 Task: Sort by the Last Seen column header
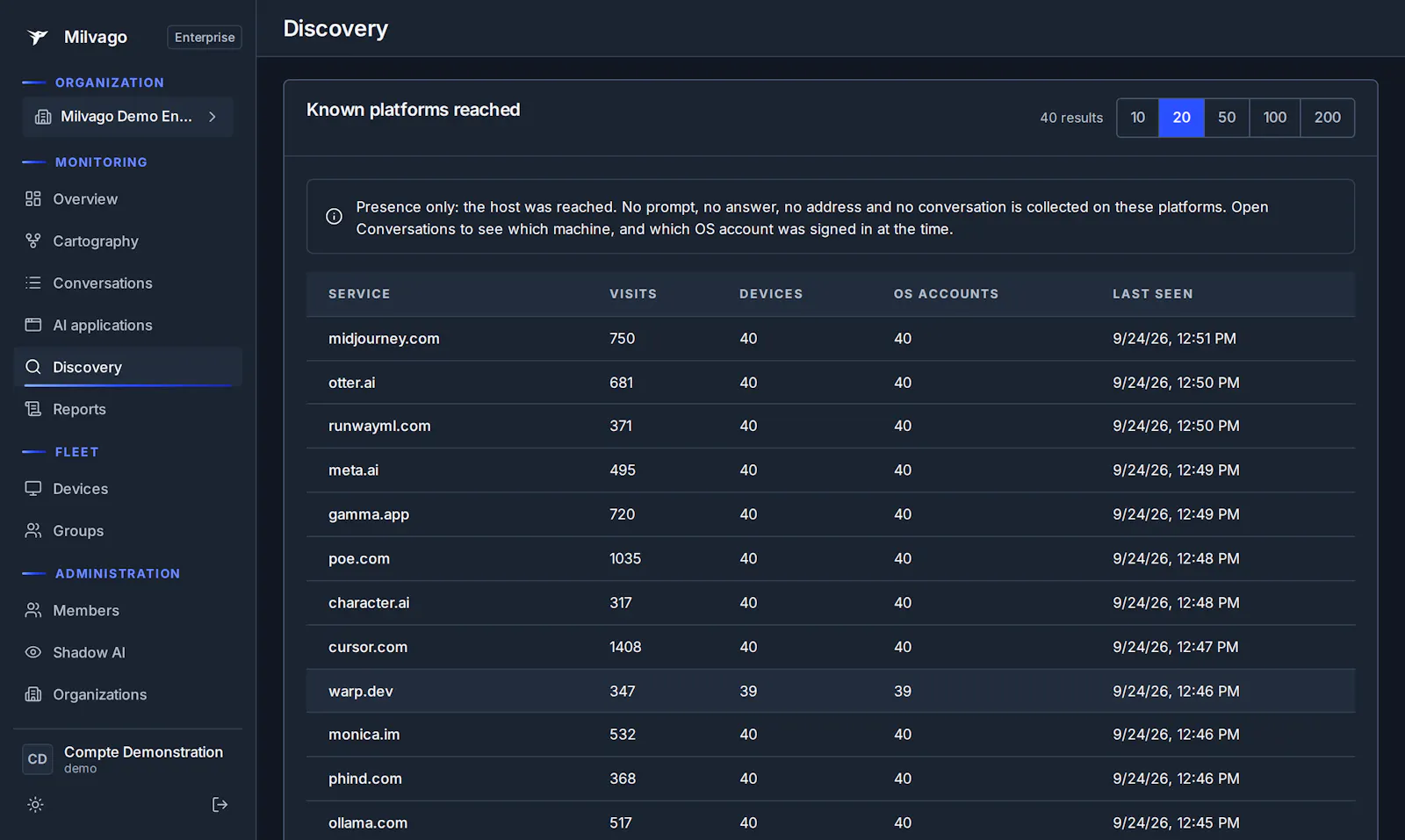1153,294
